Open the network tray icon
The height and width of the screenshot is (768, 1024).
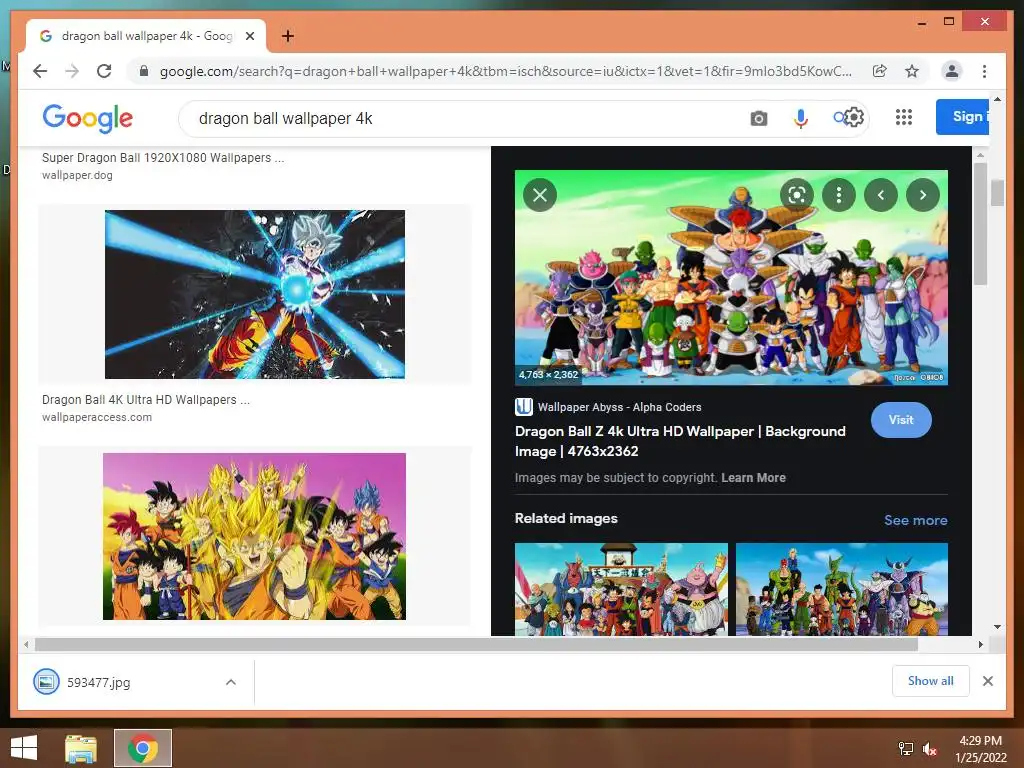tap(906, 749)
